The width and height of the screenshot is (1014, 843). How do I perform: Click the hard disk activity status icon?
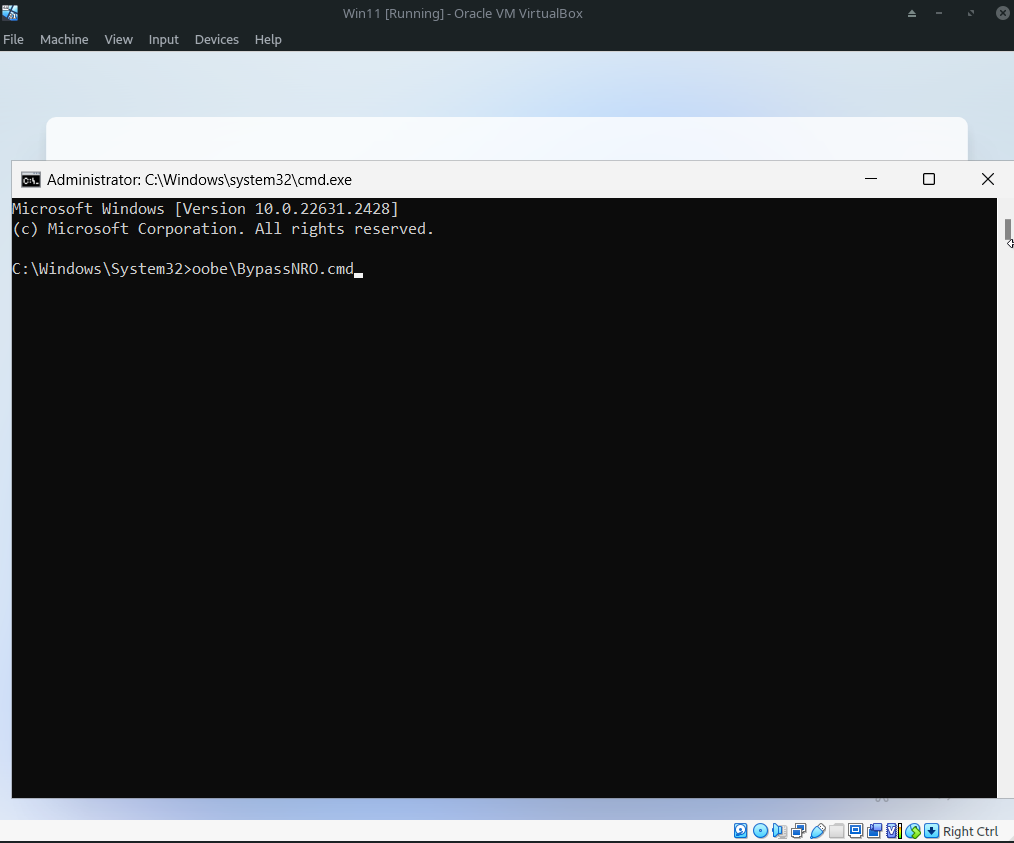pos(740,831)
